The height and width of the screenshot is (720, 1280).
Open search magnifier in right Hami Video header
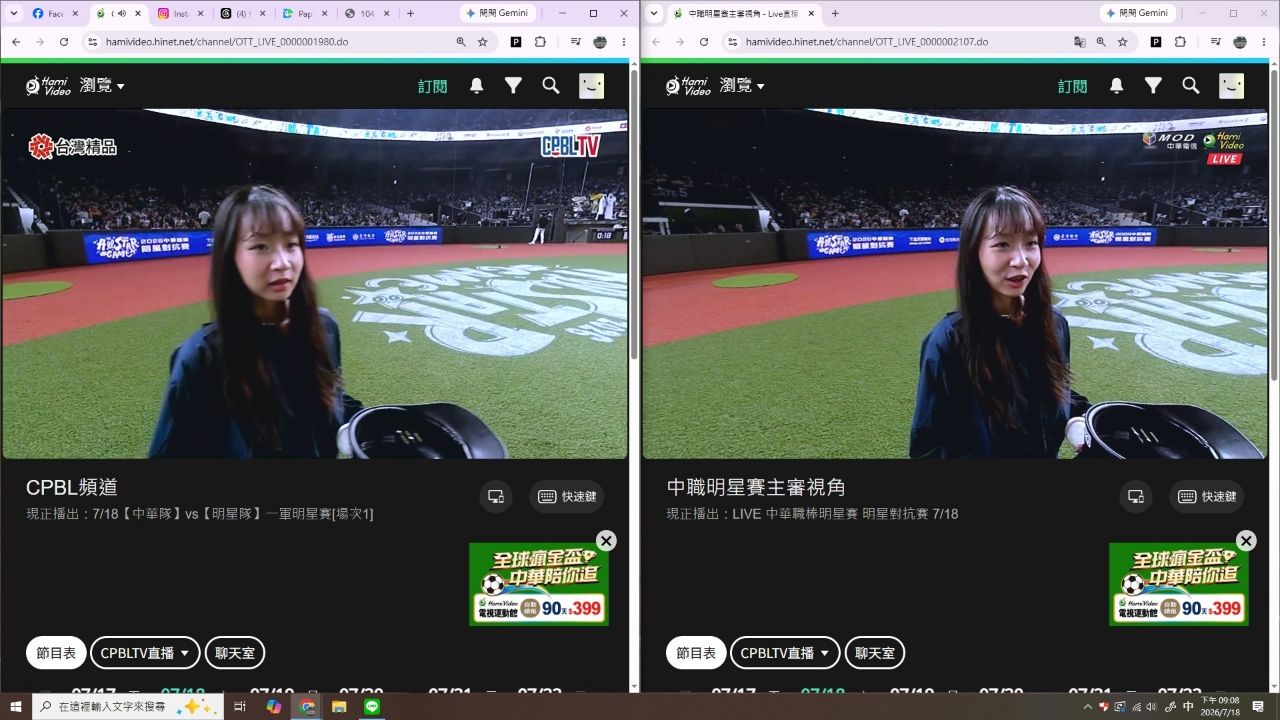coord(1191,86)
